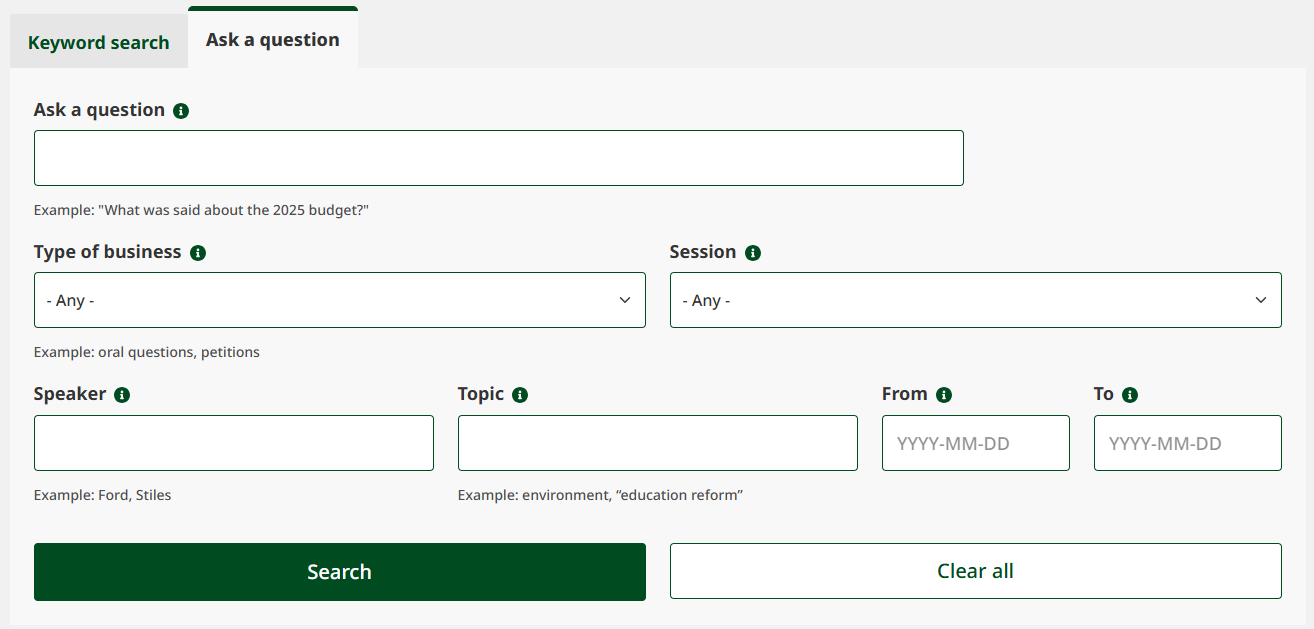
Task: Click the Topic input field
Action: click(x=657, y=442)
